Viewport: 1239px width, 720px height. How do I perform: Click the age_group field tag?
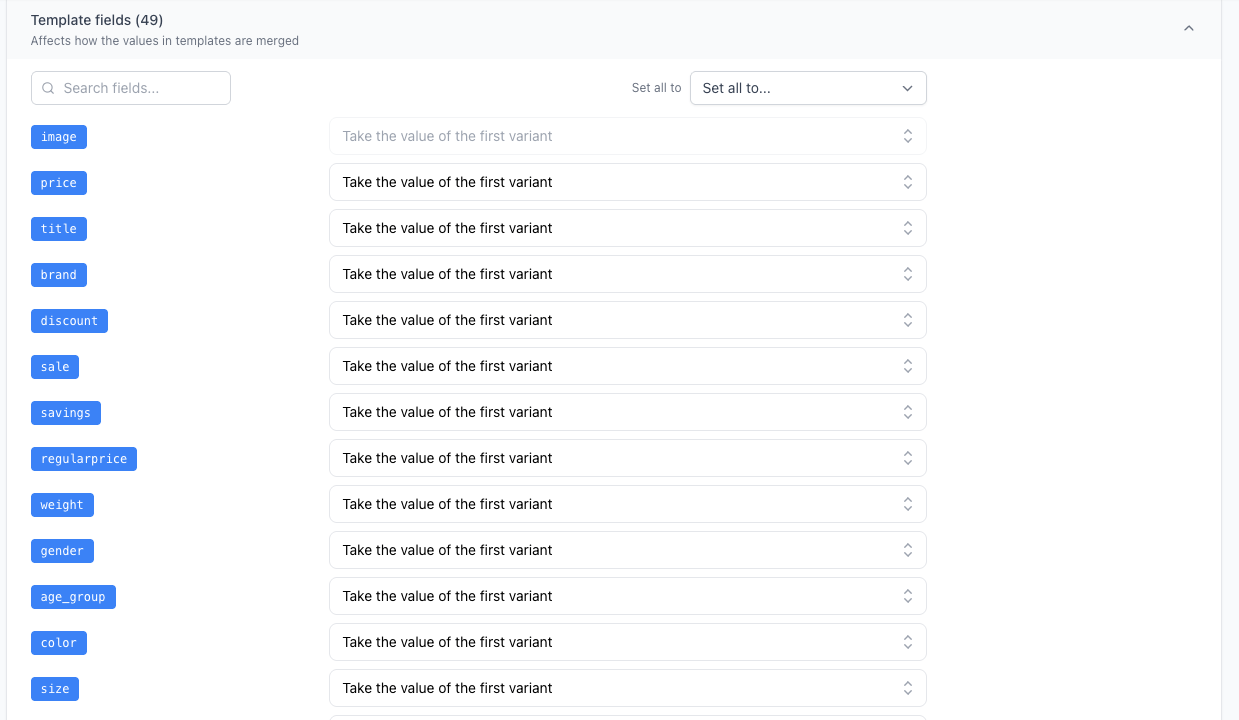73,596
